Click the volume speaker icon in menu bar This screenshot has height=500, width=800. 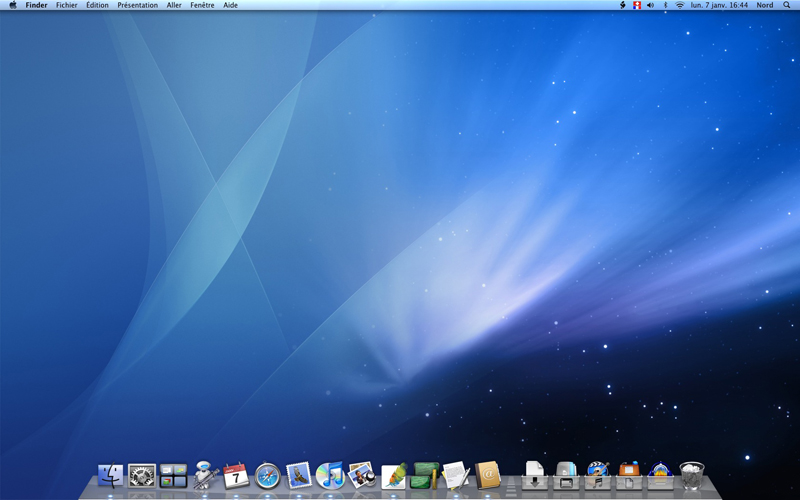point(651,5)
